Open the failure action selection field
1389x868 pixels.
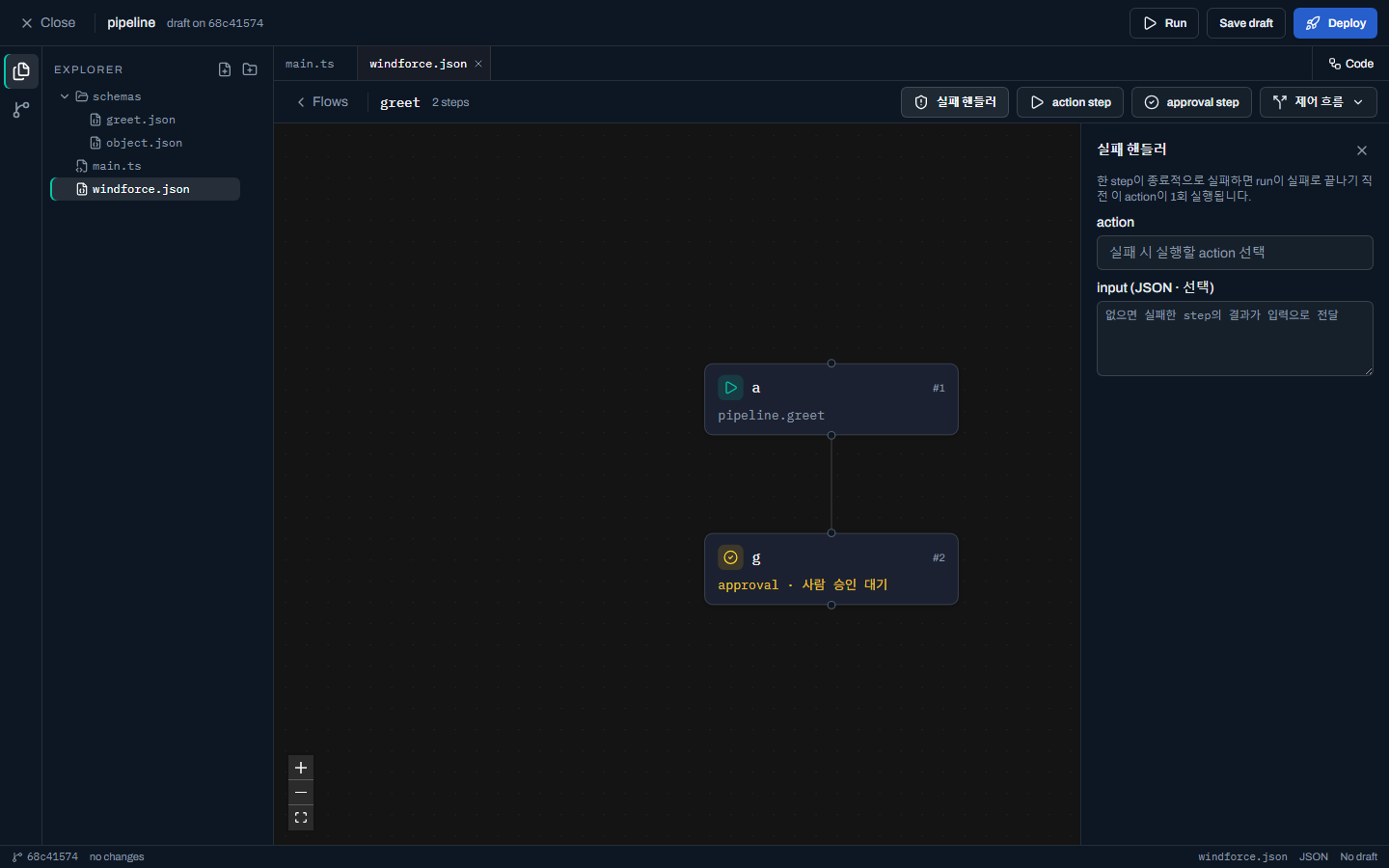(1235, 253)
